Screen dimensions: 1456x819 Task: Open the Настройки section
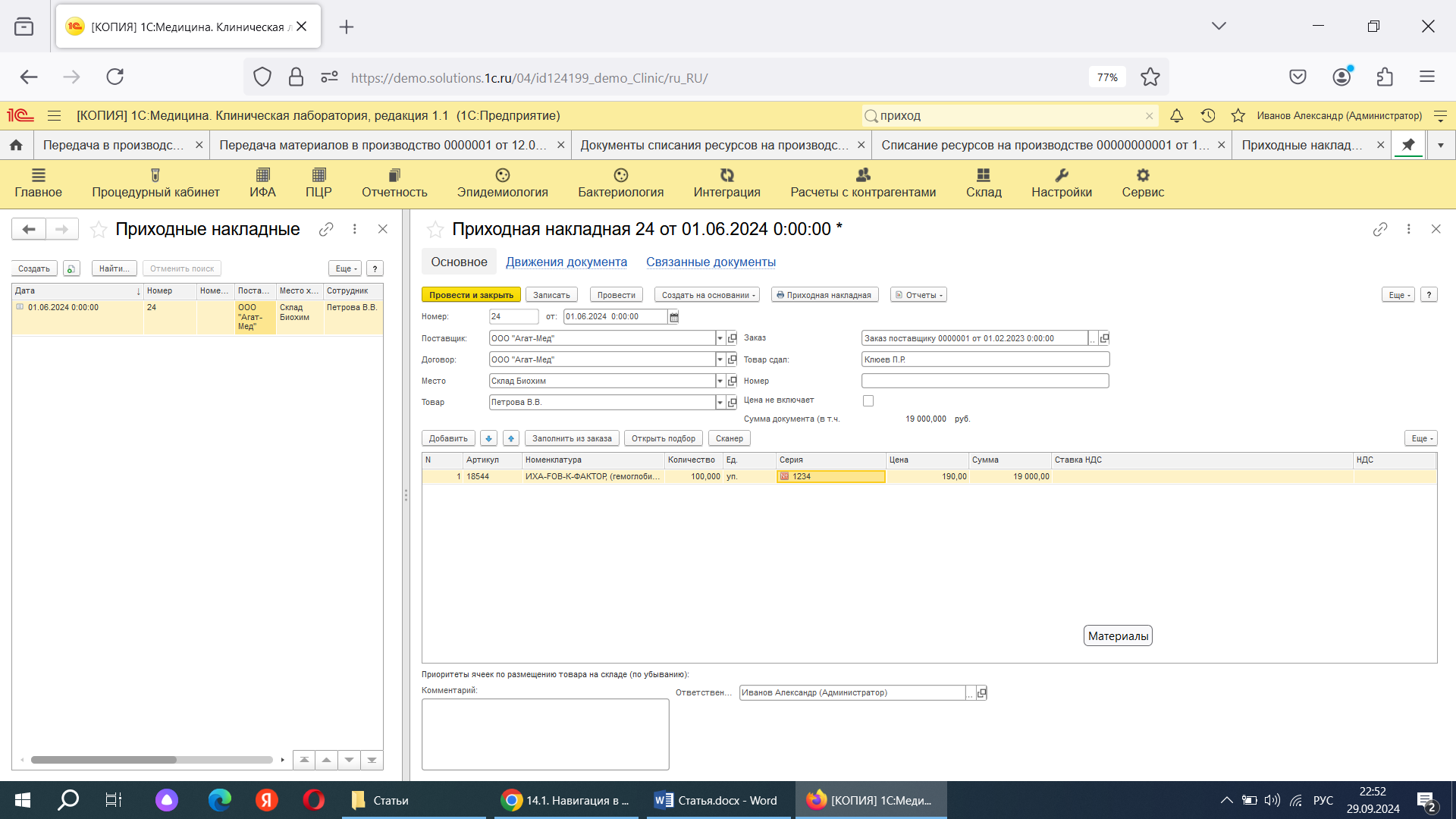point(1061,184)
